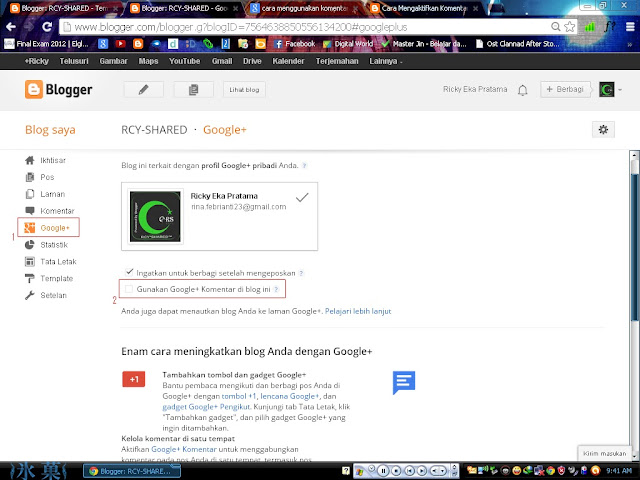Open the settings gear button

click(x=603, y=130)
